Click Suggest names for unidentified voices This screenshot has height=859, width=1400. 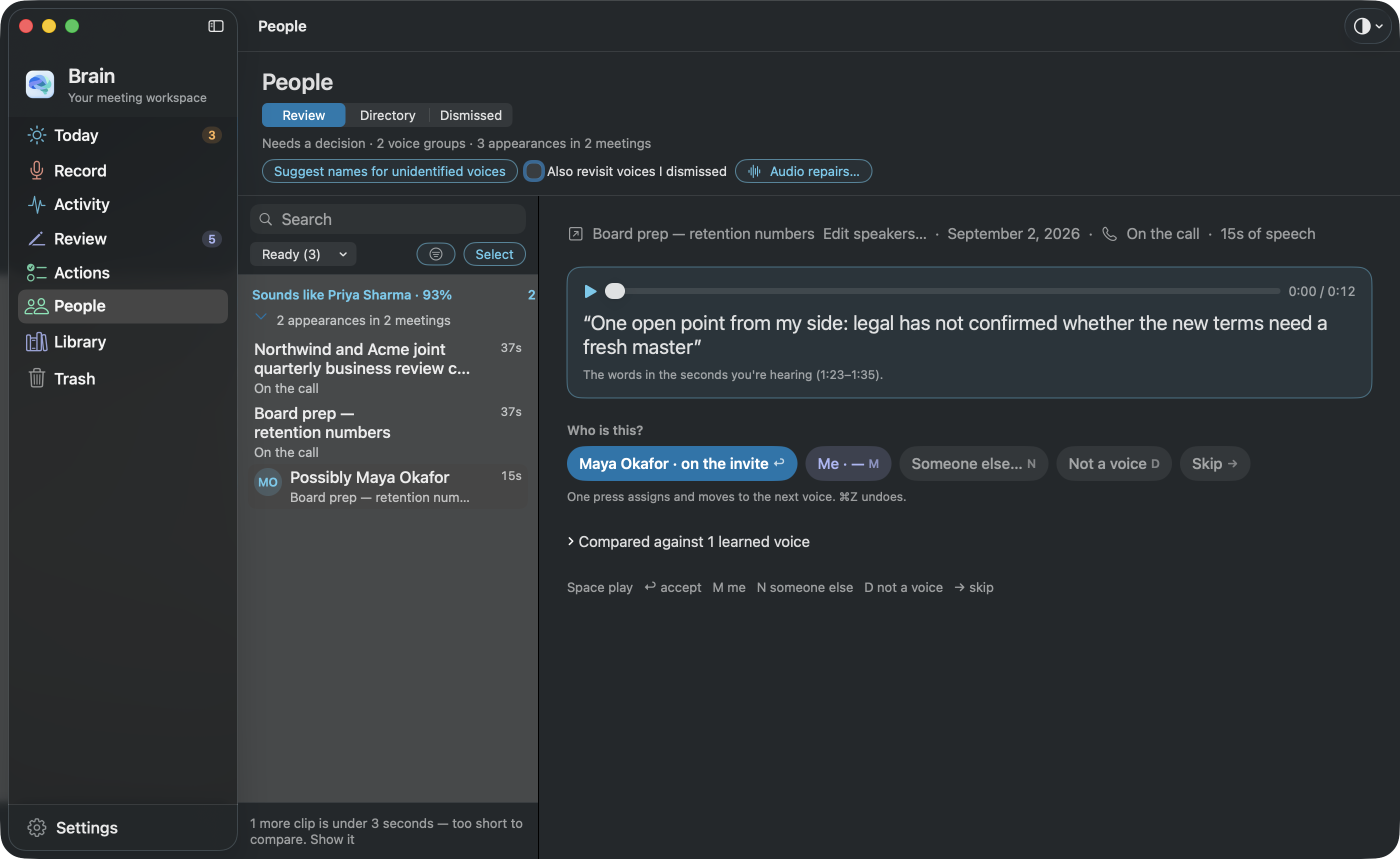point(389,171)
